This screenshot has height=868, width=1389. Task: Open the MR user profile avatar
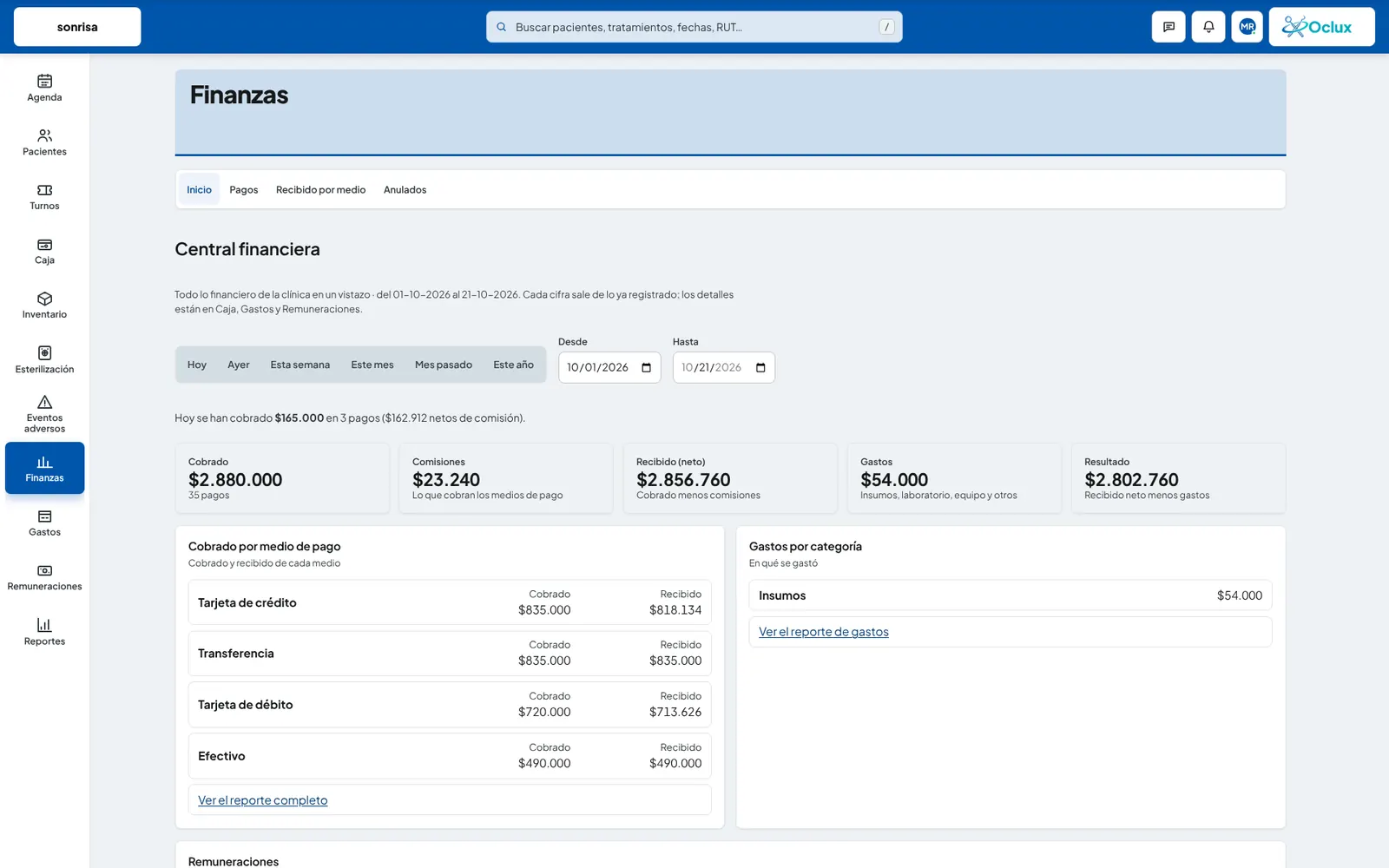tap(1247, 27)
